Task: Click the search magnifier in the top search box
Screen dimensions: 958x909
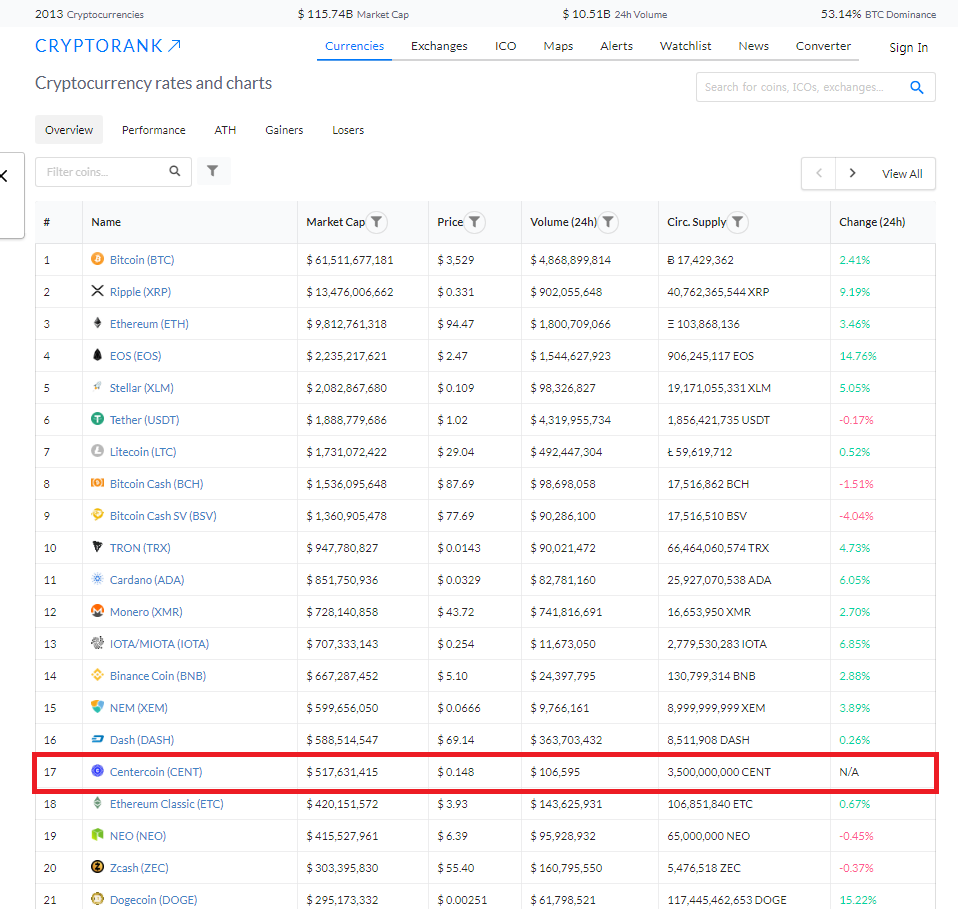Action: (x=916, y=87)
